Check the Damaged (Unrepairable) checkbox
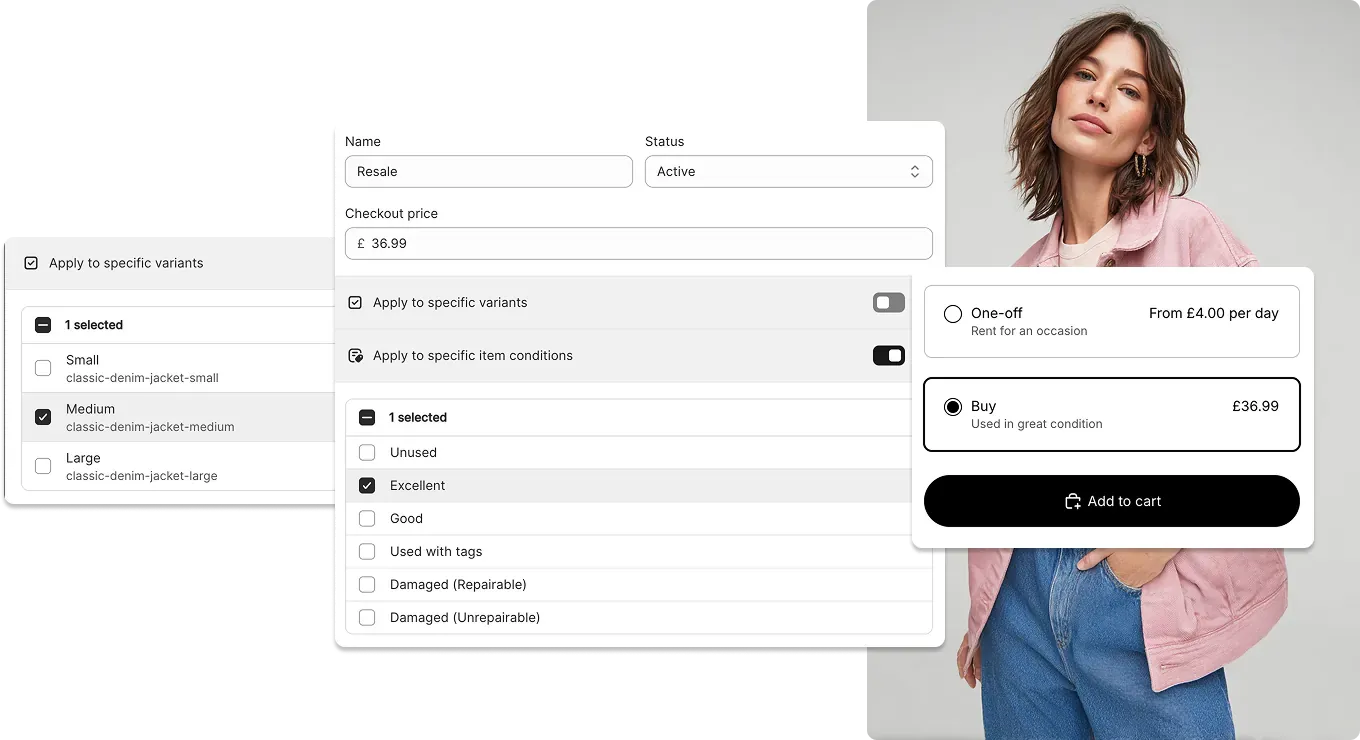This screenshot has width=1360, height=740. tap(367, 617)
